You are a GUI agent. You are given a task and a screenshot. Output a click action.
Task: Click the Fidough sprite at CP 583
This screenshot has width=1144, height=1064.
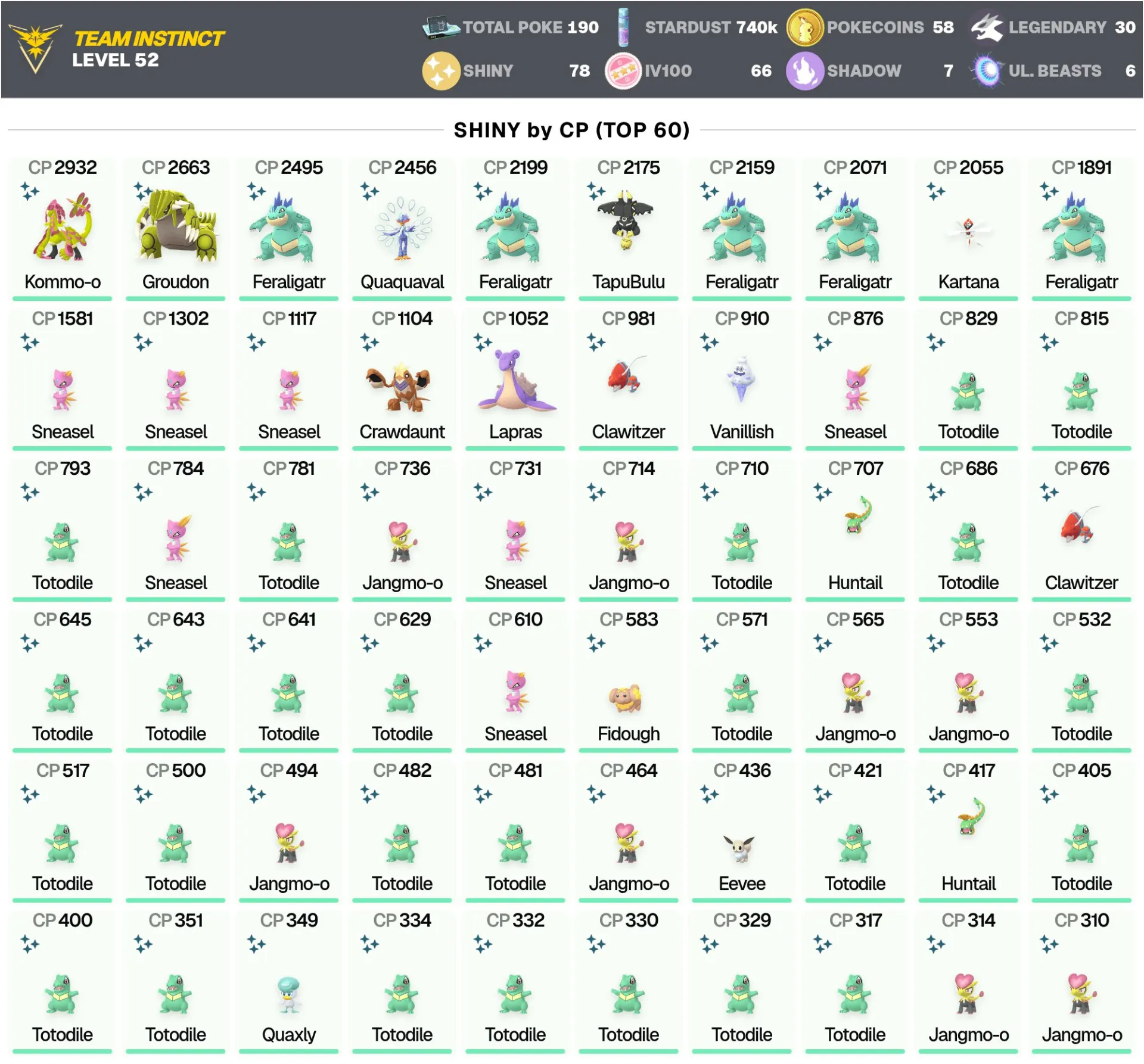click(x=626, y=698)
